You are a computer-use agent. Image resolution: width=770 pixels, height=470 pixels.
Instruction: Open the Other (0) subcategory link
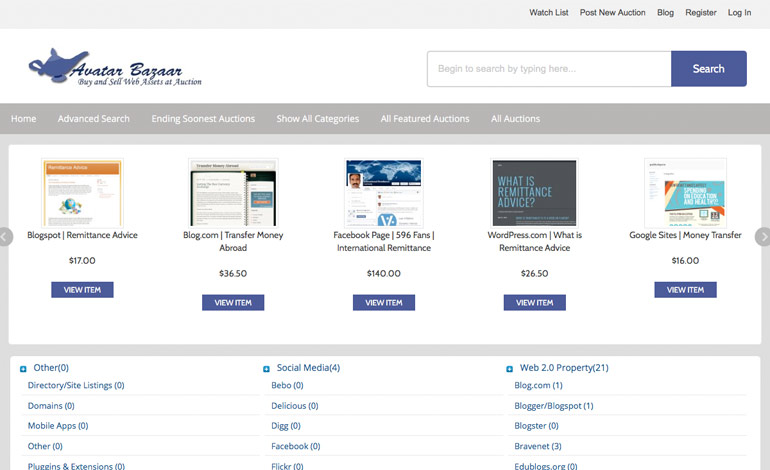[x=45, y=446]
